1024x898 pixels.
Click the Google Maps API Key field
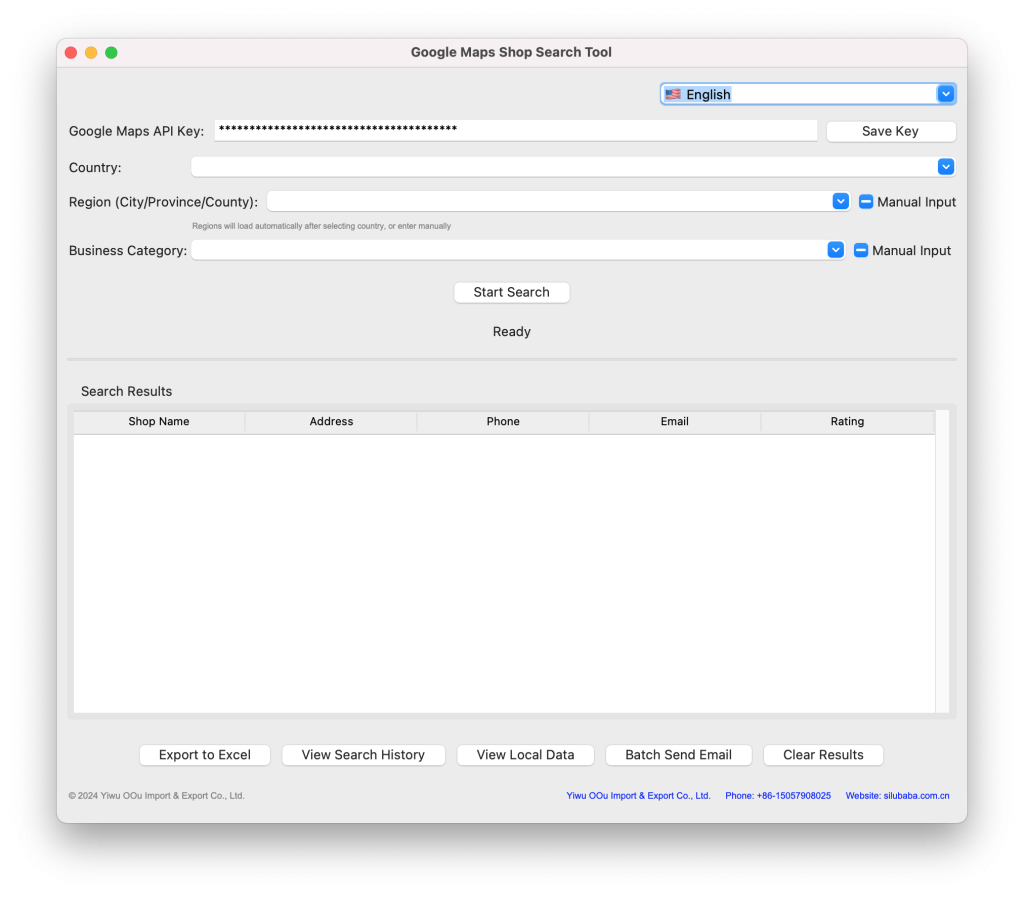(x=515, y=130)
